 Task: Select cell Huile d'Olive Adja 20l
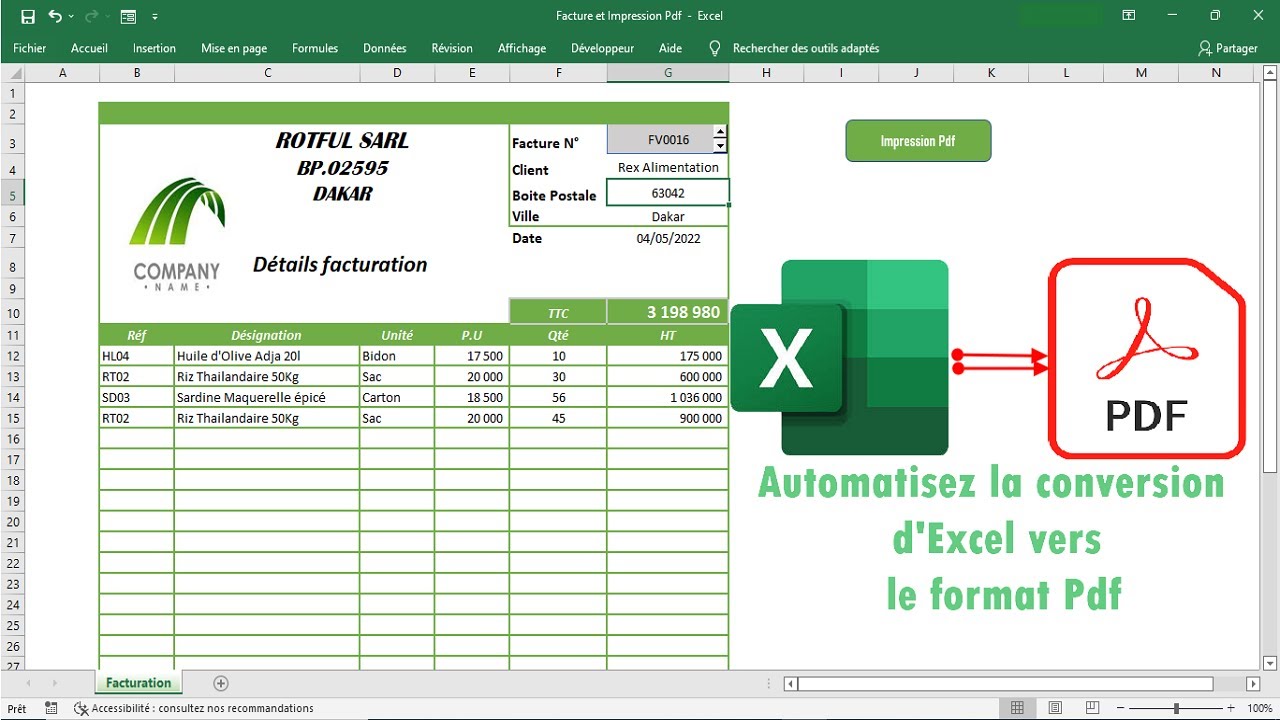(267, 356)
